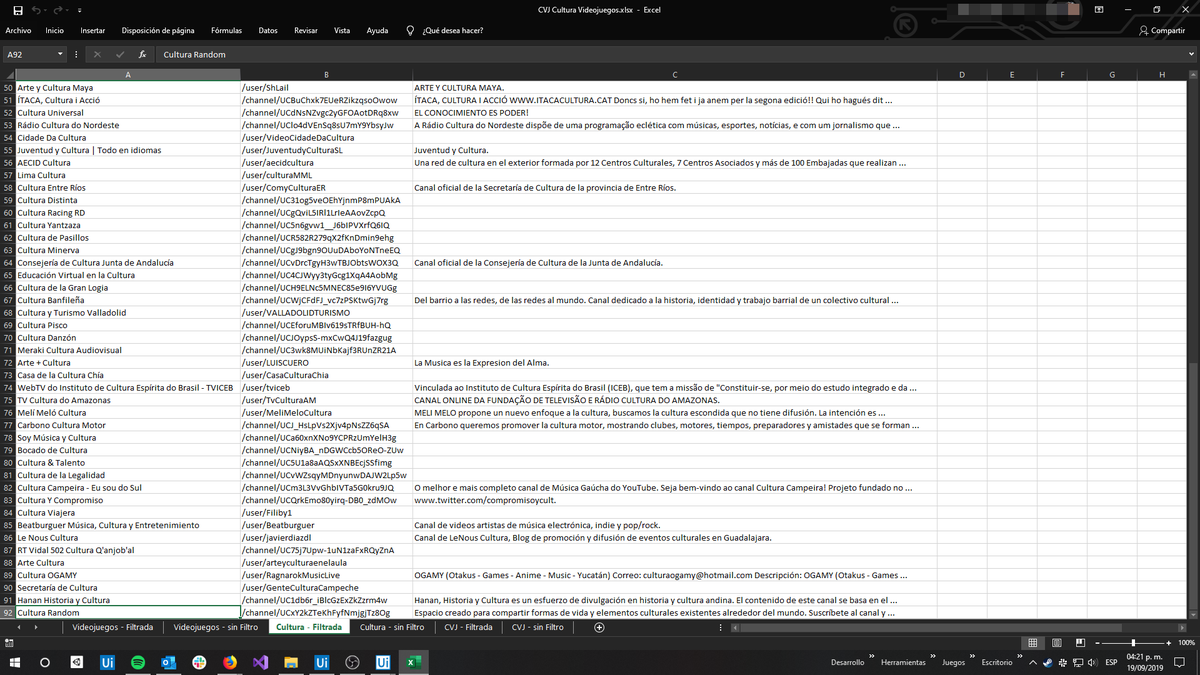Image resolution: width=1200 pixels, height=675 pixels.
Task: Click the Compartir share button
Action: [1162, 31]
